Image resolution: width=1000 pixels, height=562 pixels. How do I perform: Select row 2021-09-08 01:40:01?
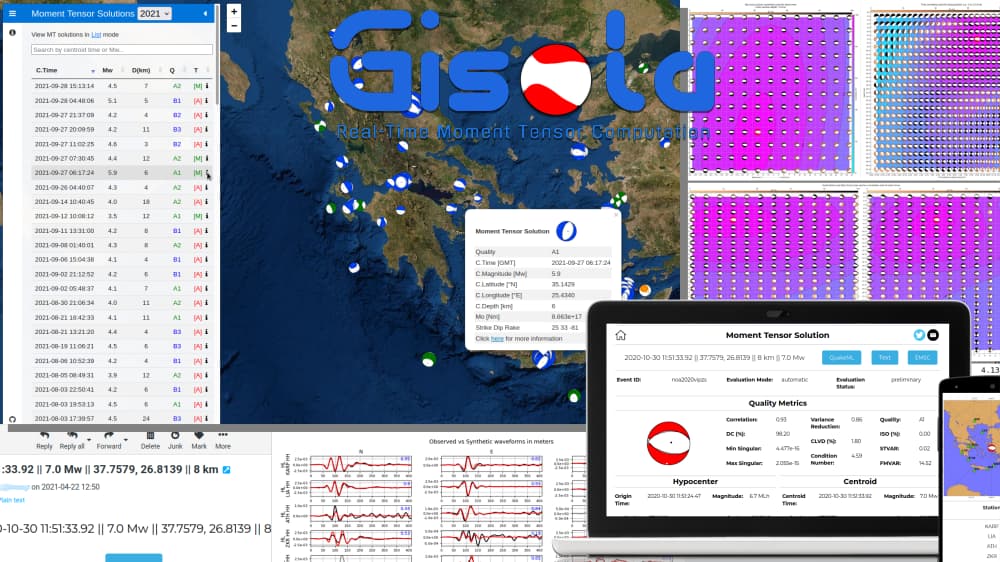[x=122, y=245]
